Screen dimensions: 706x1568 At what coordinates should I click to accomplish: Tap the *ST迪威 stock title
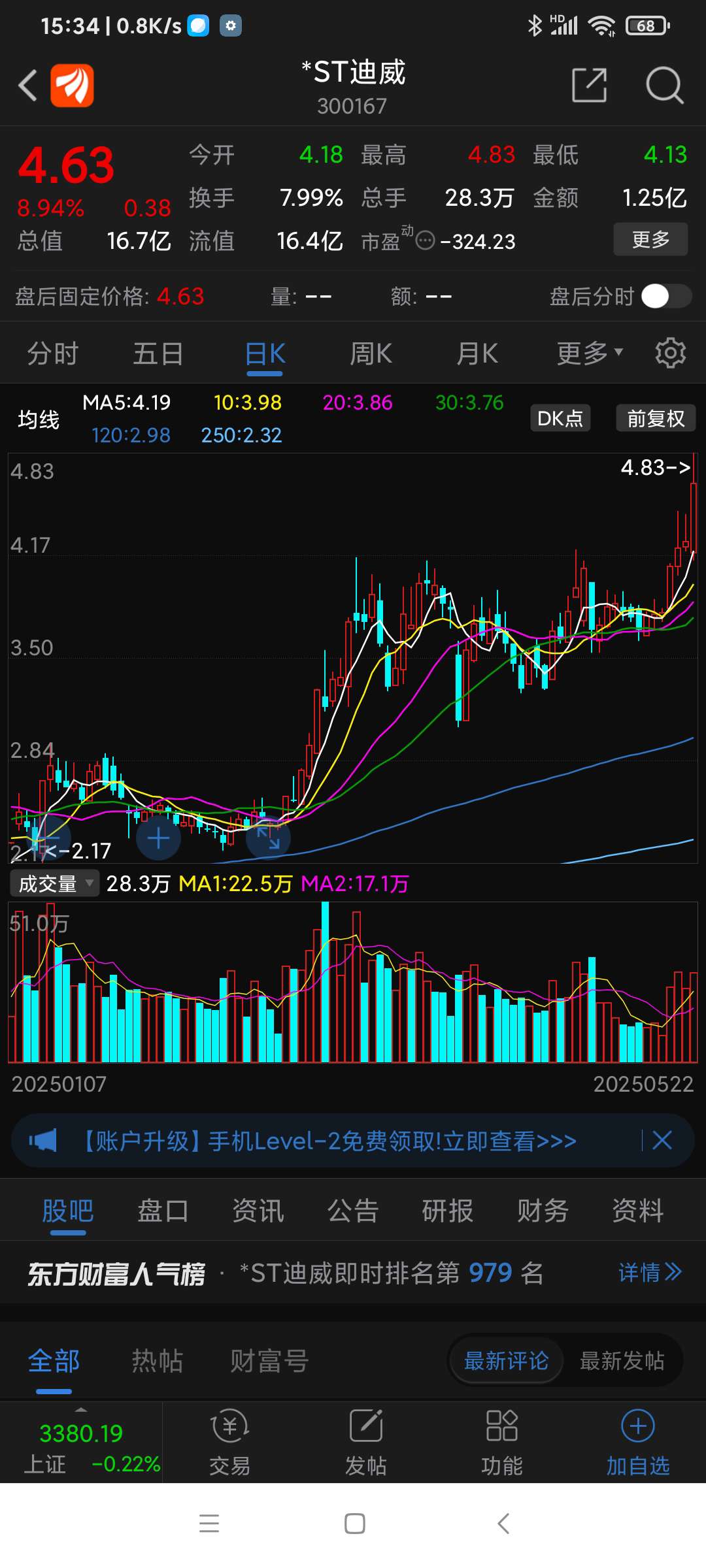pos(353,72)
